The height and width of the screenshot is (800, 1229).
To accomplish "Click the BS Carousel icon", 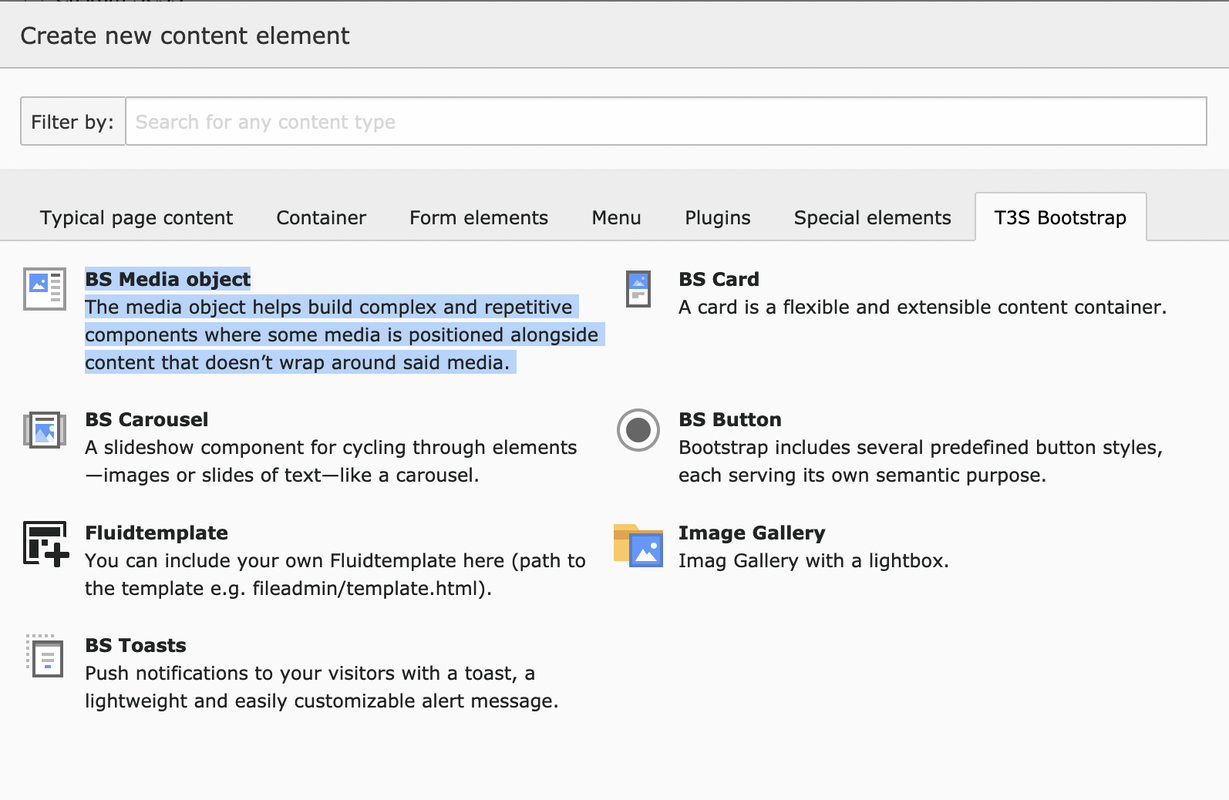I will pos(44,430).
